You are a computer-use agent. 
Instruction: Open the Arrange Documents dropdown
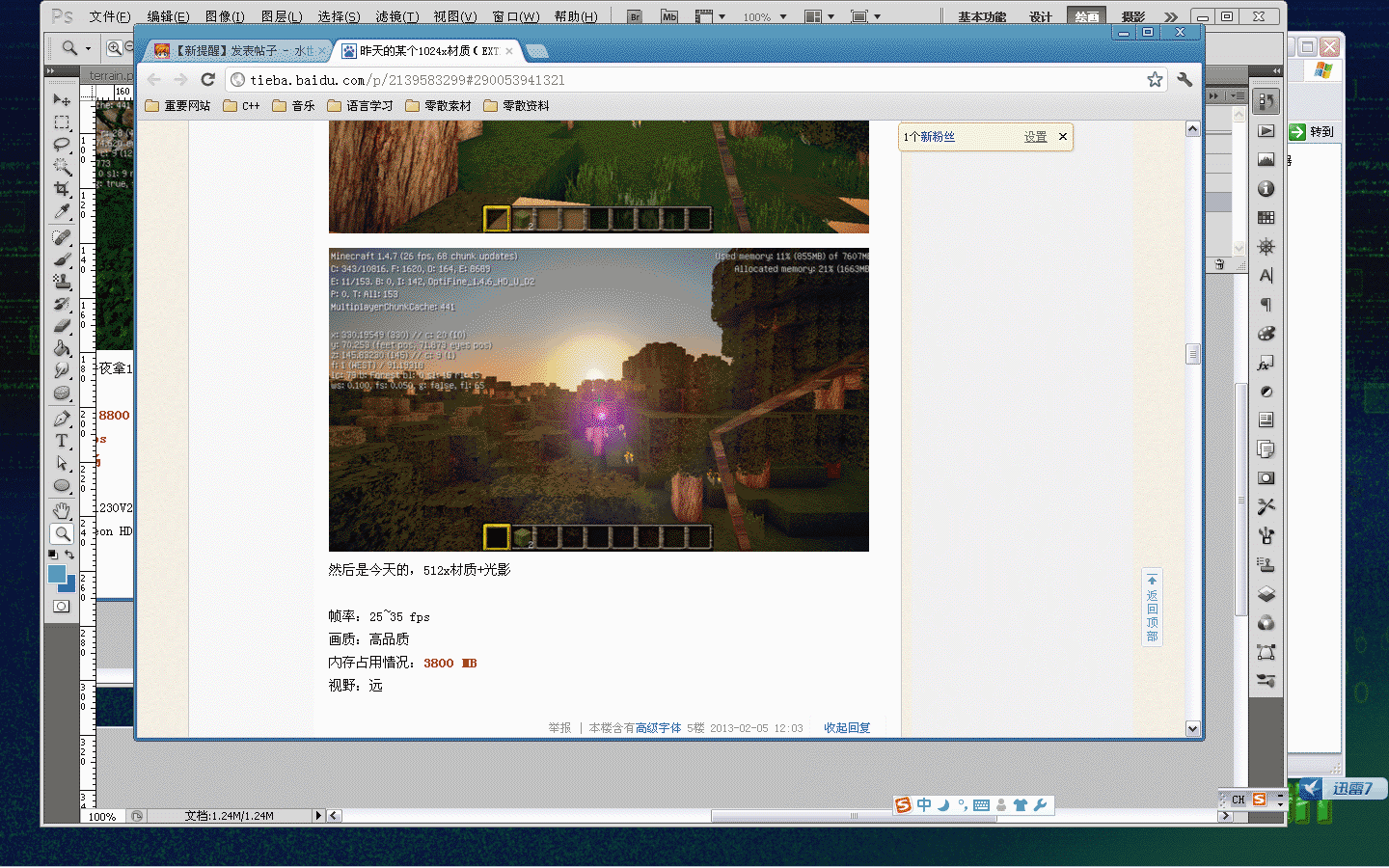[x=818, y=17]
